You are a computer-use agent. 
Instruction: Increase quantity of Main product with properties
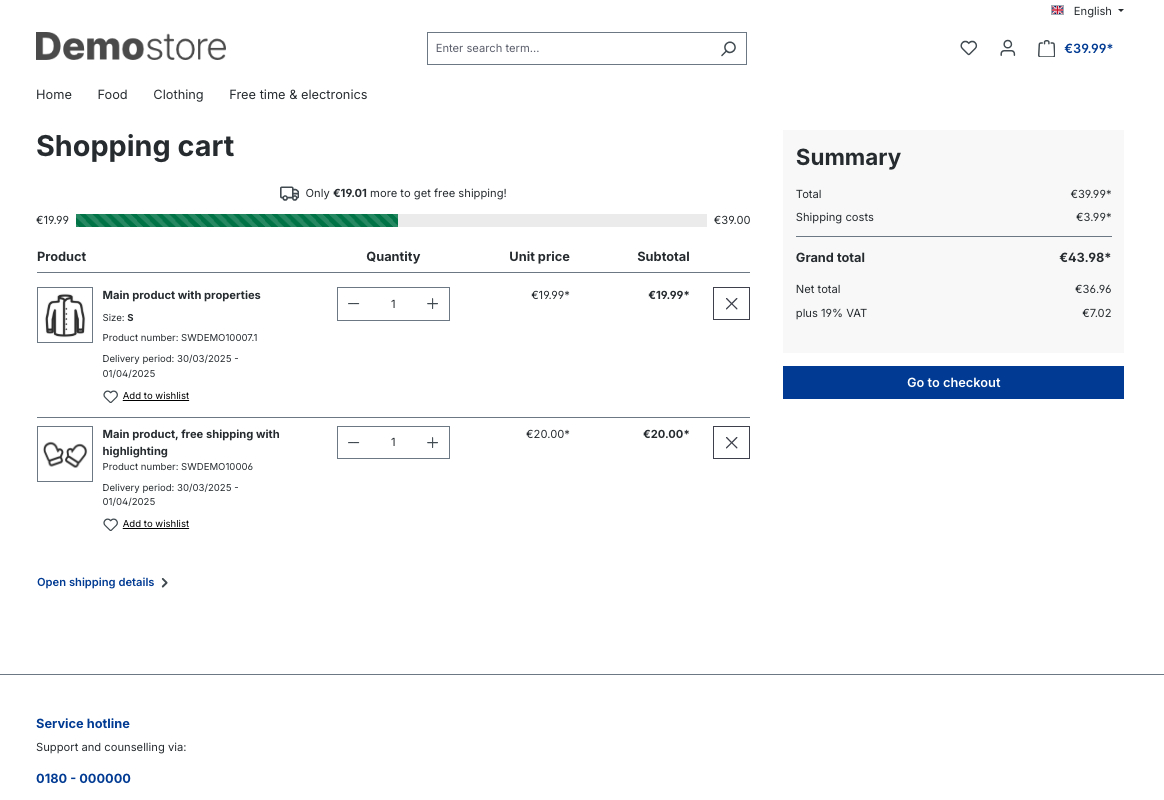(x=432, y=304)
